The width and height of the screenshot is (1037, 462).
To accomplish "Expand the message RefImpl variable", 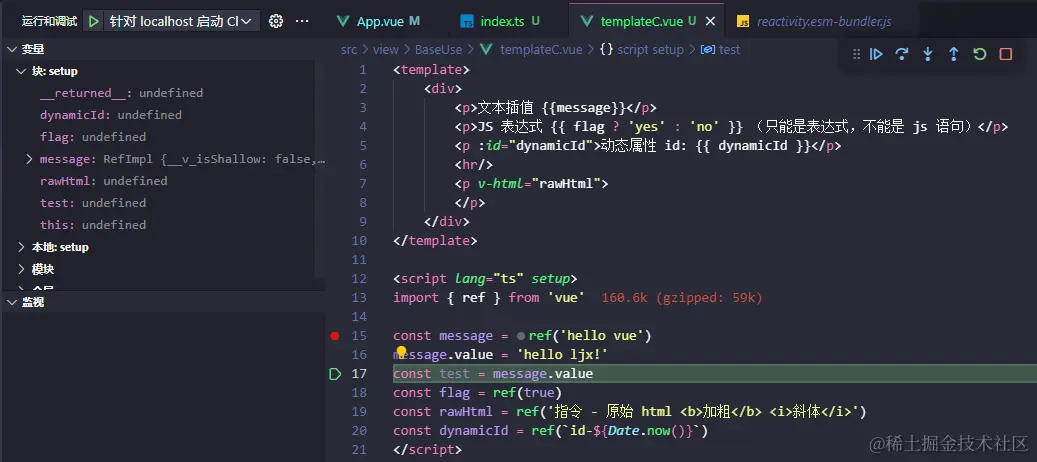I will point(29,159).
